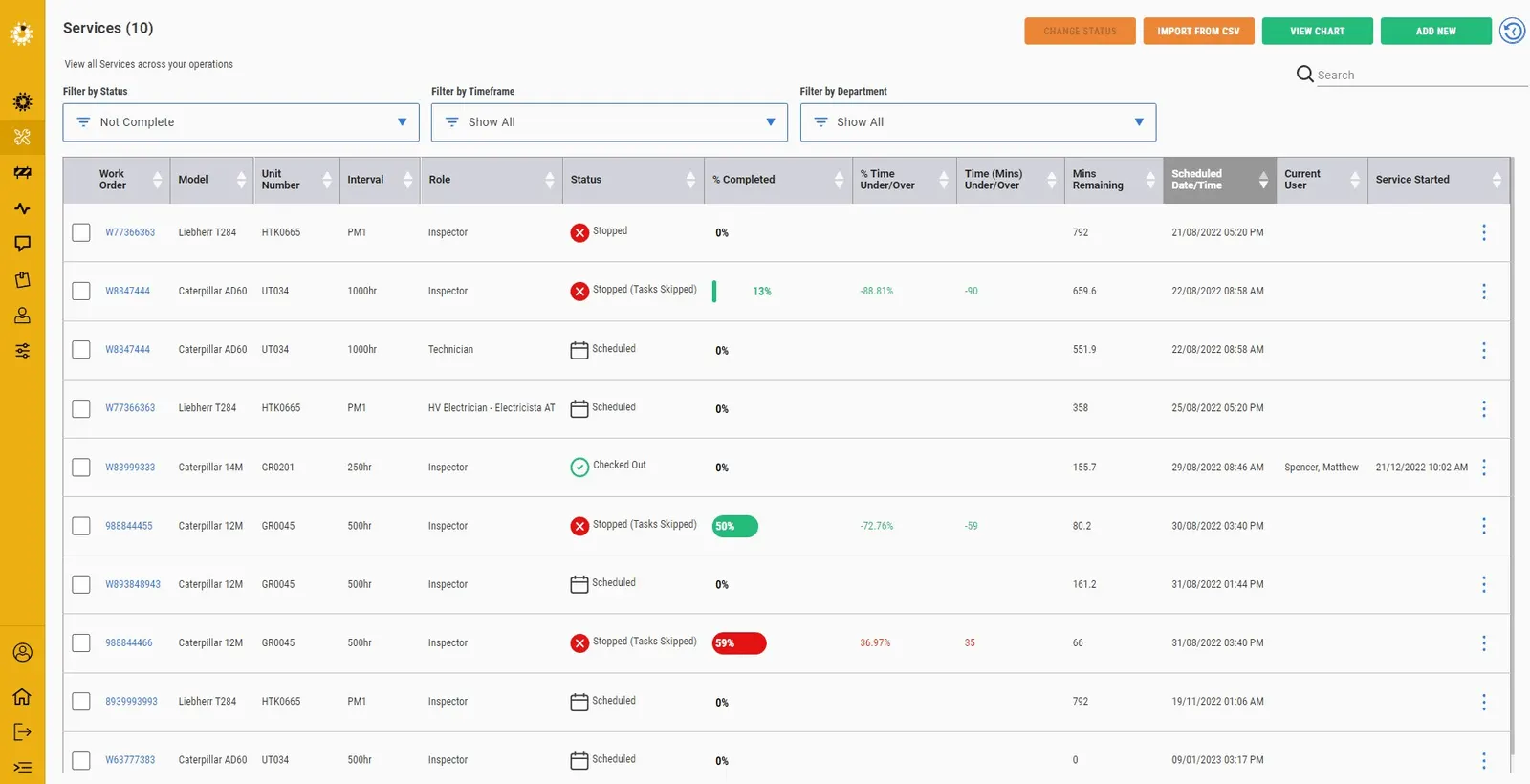1530x784 pixels.
Task: Tick checkbox for 8939993993 row
Action: click(81, 702)
